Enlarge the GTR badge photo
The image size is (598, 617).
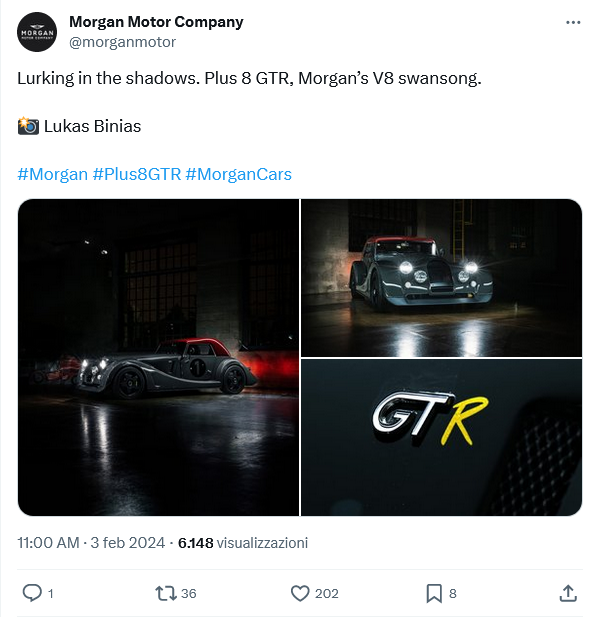click(441, 437)
